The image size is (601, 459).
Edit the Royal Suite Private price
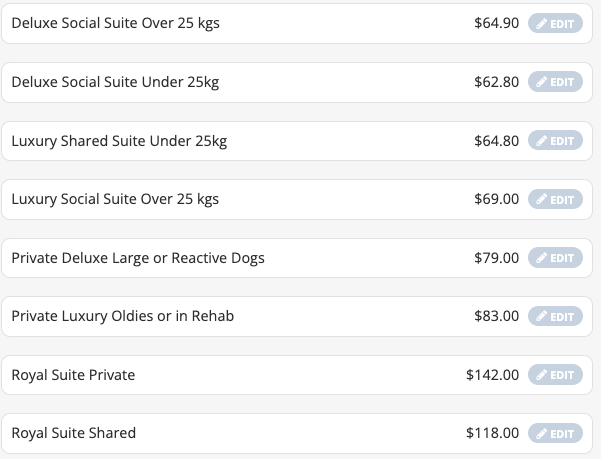click(x=555, y=374)
